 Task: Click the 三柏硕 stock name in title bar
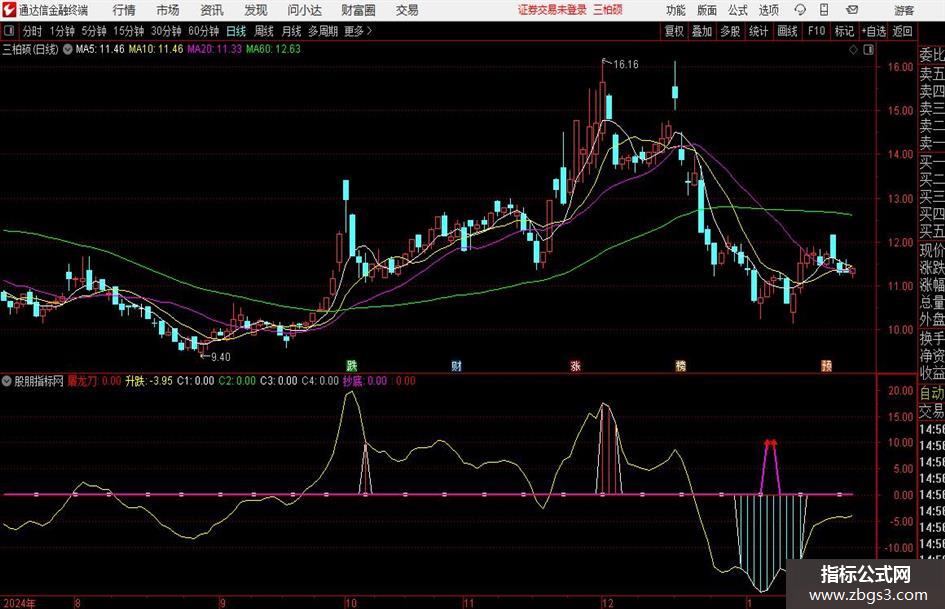coord(608,10)
